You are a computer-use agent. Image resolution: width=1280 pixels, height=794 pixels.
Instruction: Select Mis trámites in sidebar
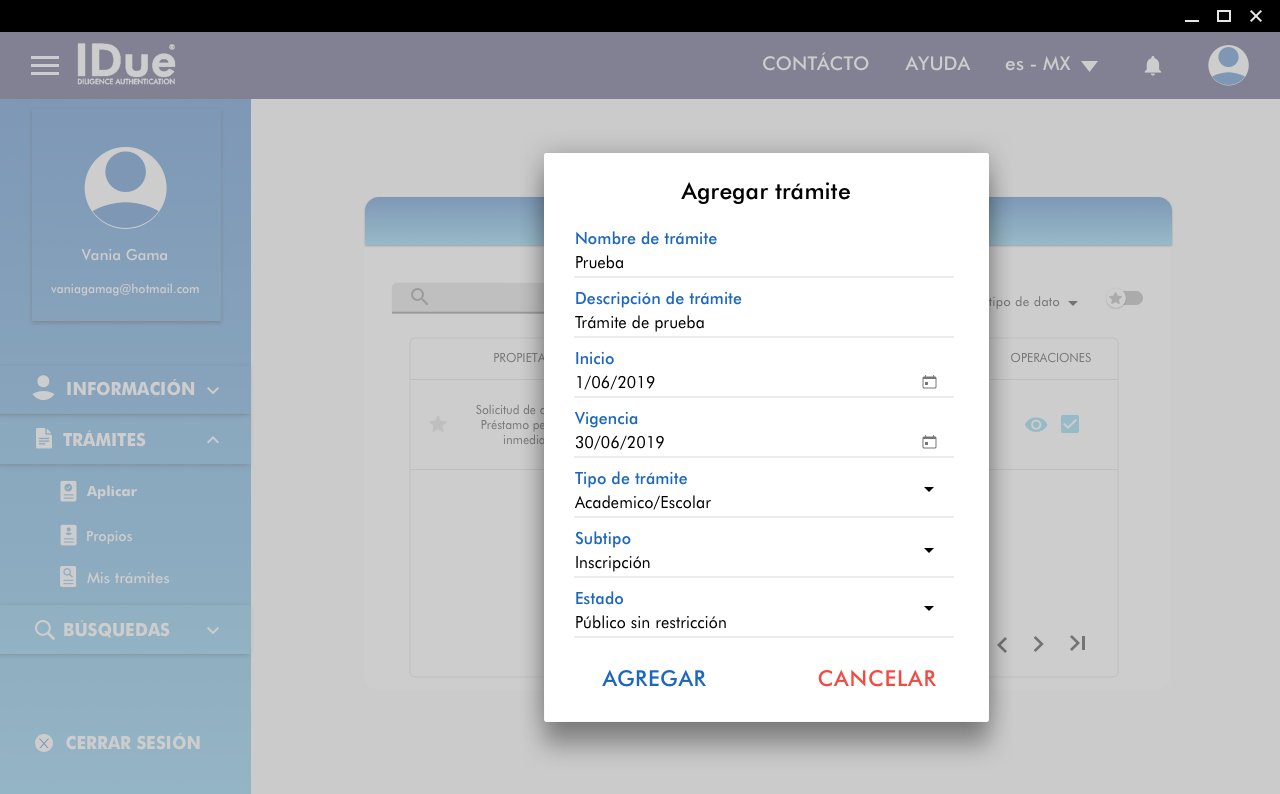coord(127,578)
